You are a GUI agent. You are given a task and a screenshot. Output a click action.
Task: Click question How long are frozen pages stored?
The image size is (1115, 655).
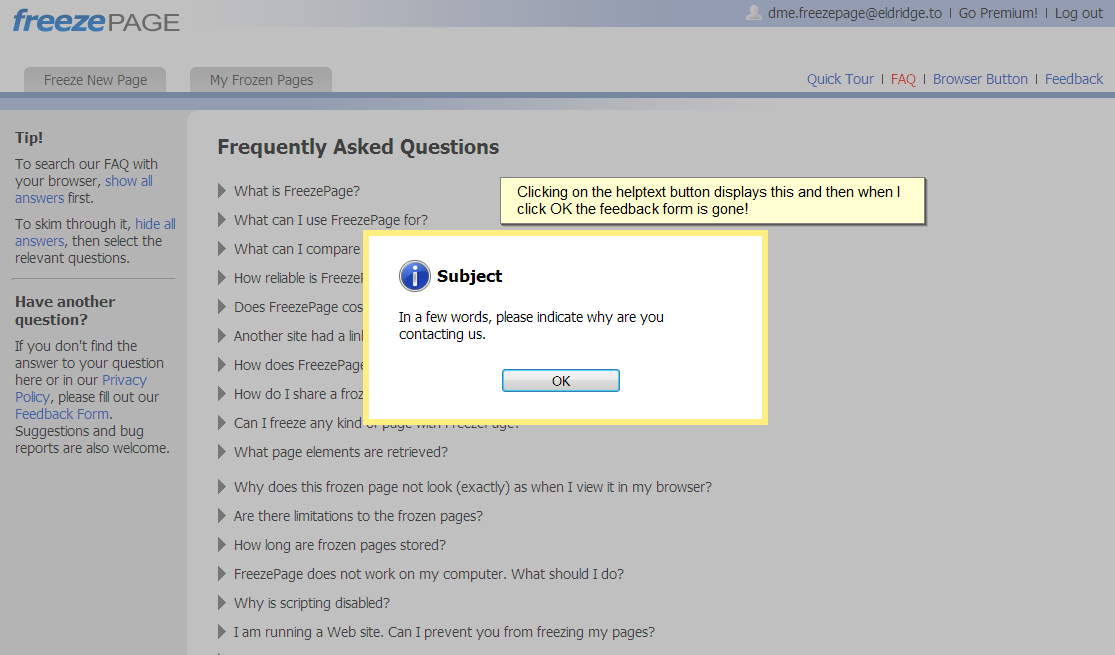[340, 545]
